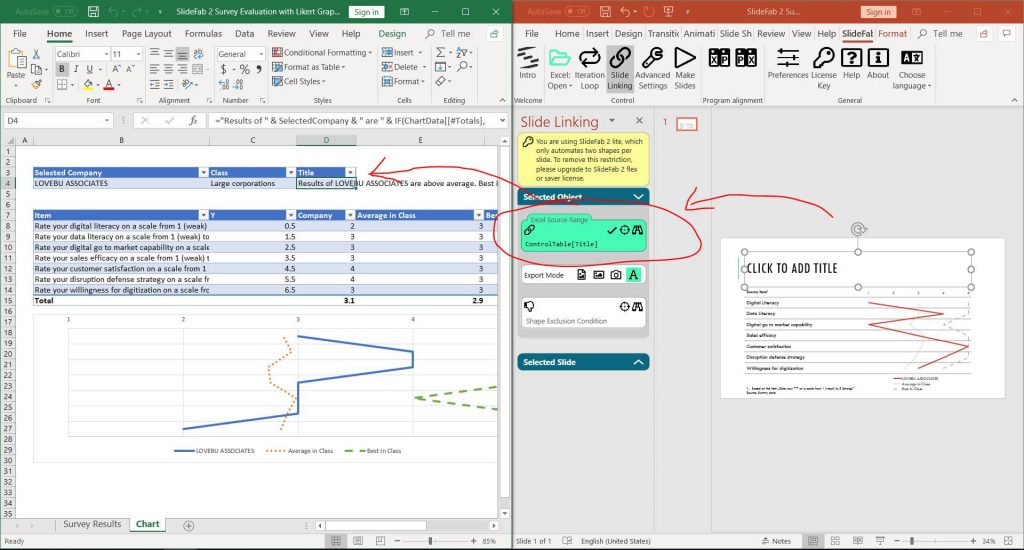Click the PowerPoint zoom slider handle

tap(912, 541)
